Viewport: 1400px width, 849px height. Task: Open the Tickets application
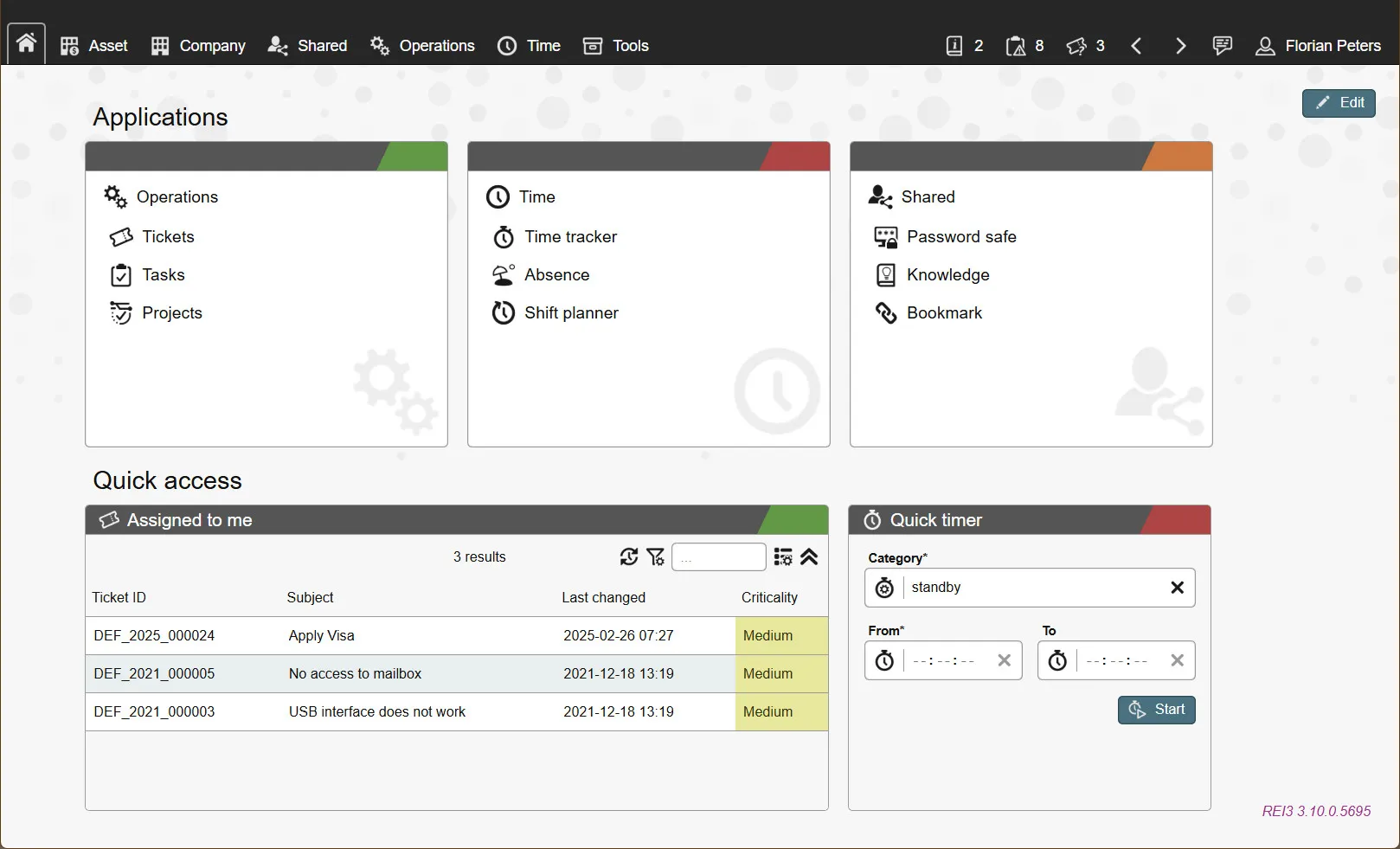click(x=168, y=236)
